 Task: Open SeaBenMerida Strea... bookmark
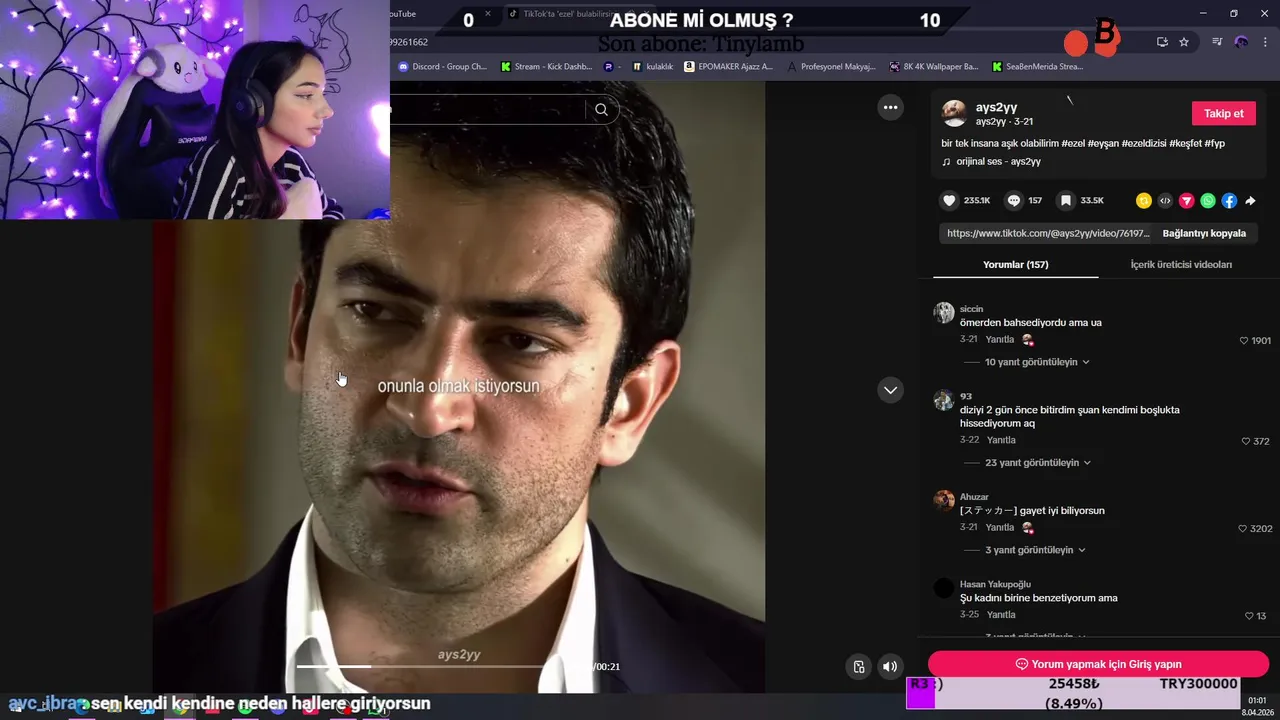tap(1037, 67)
